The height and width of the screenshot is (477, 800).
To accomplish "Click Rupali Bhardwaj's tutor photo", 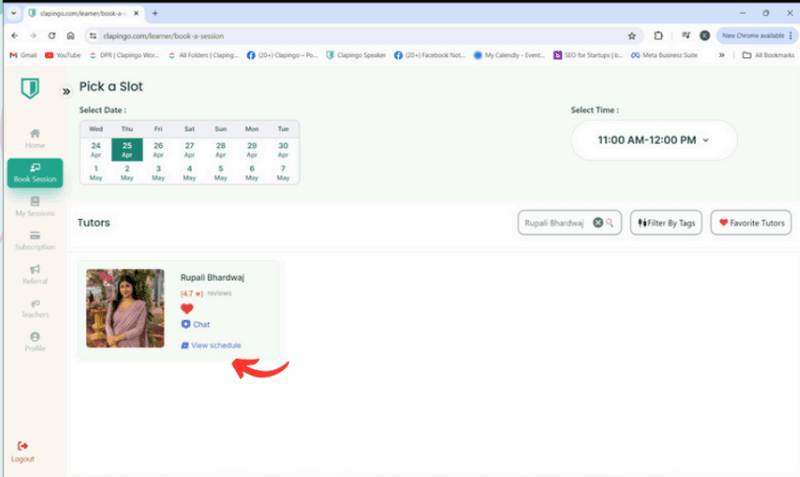I will tap(125, 307).
